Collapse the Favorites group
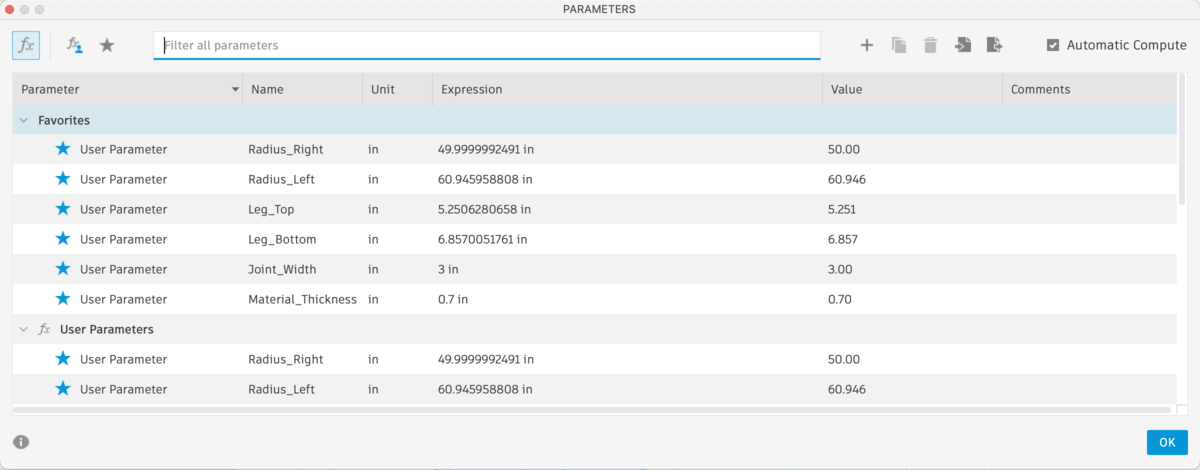This screenshot has width=1200, height=470. click(x=23, y=120)
